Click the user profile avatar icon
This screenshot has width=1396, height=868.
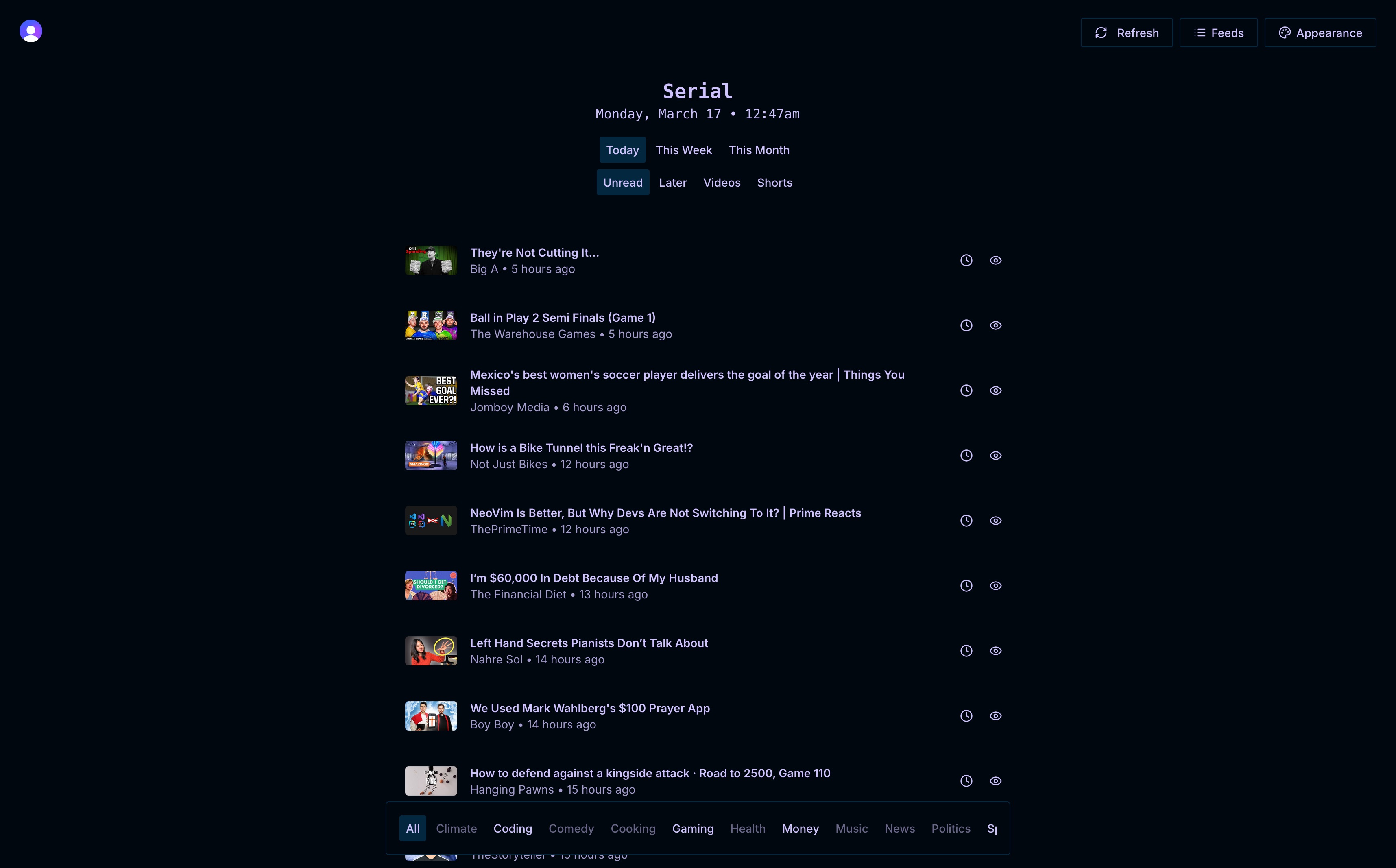coord(31,31)
